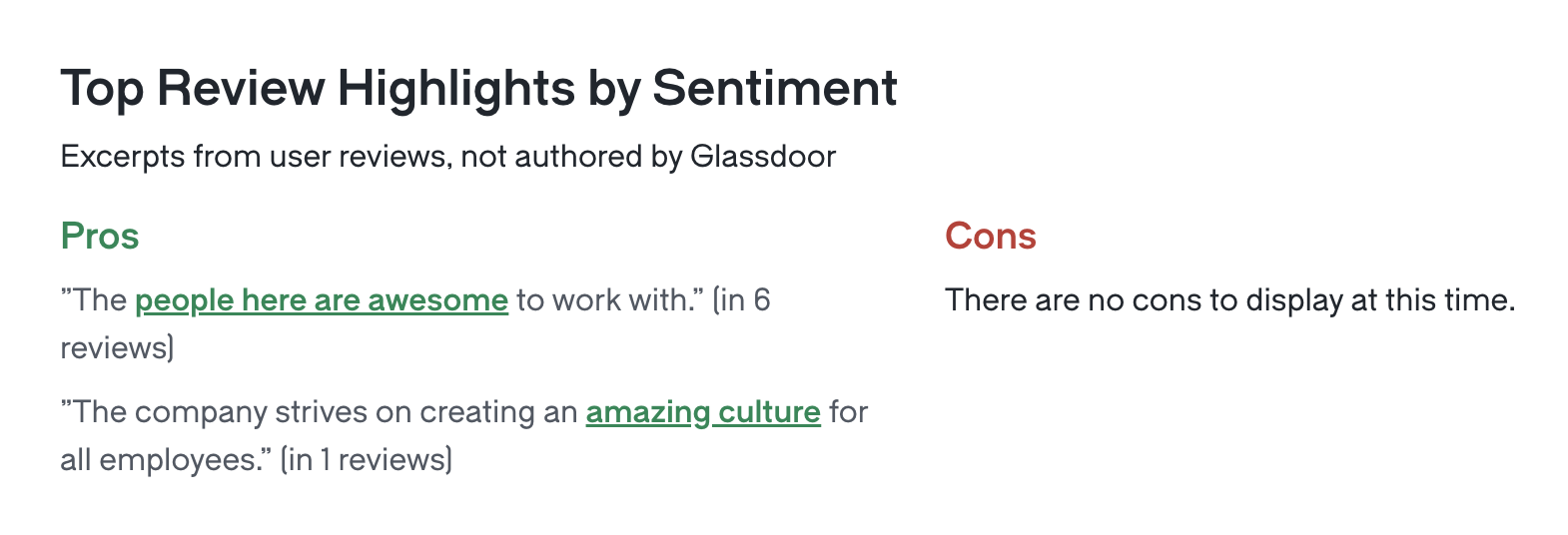Click the word "Glassdoor" in the subtitle
This screenshot has height=535, width=1568.
[763, 157]
